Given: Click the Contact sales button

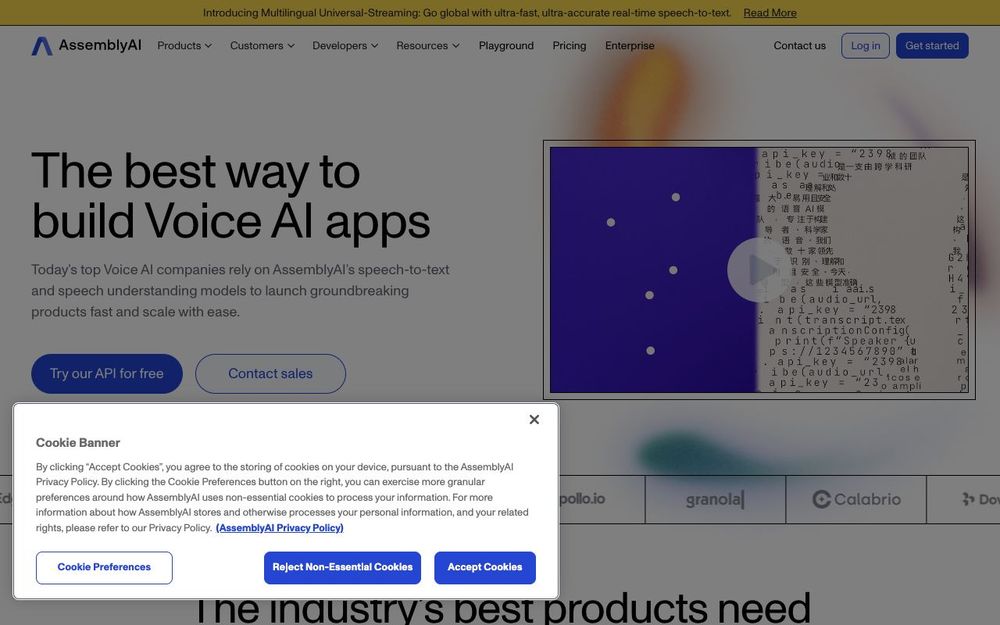Looking at the screenshot, I should tap(270, 374).
